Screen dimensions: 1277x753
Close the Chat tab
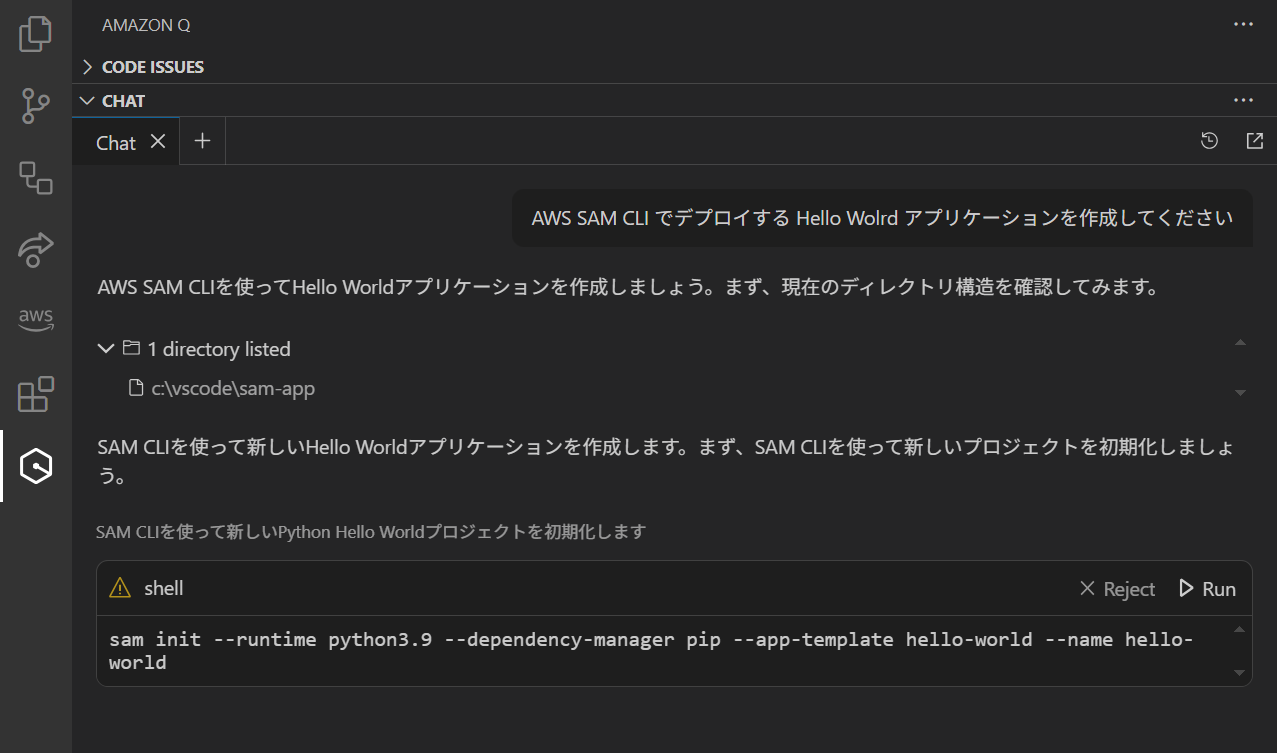(157, 141)
